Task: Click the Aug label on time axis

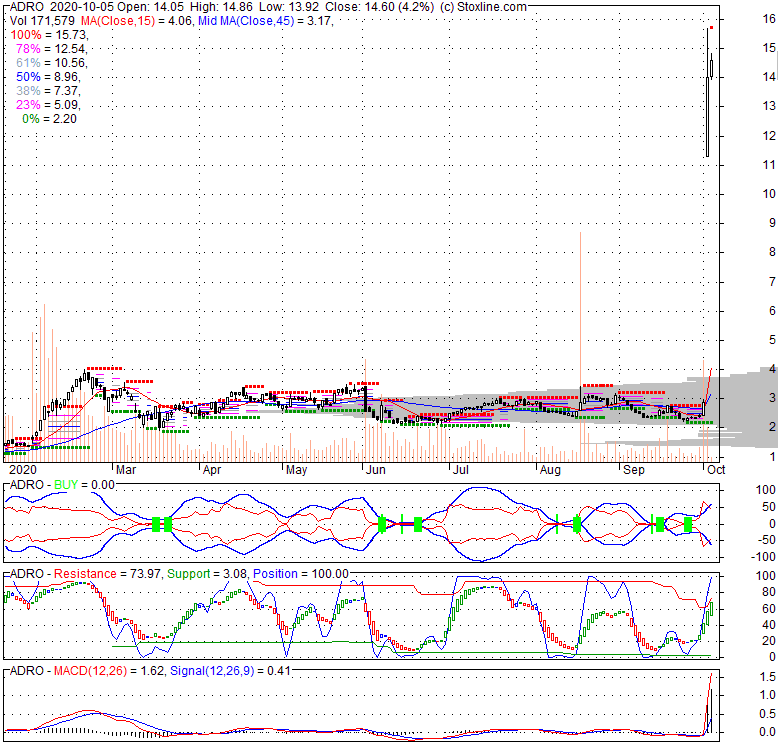Action: (550, 470)
